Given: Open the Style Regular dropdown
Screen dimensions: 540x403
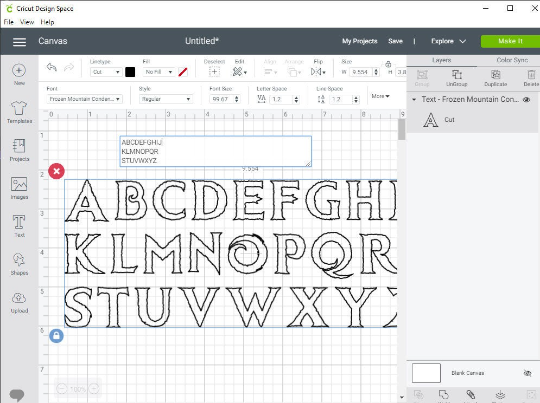Looking at the screenshot, I should tap(166, 99).
